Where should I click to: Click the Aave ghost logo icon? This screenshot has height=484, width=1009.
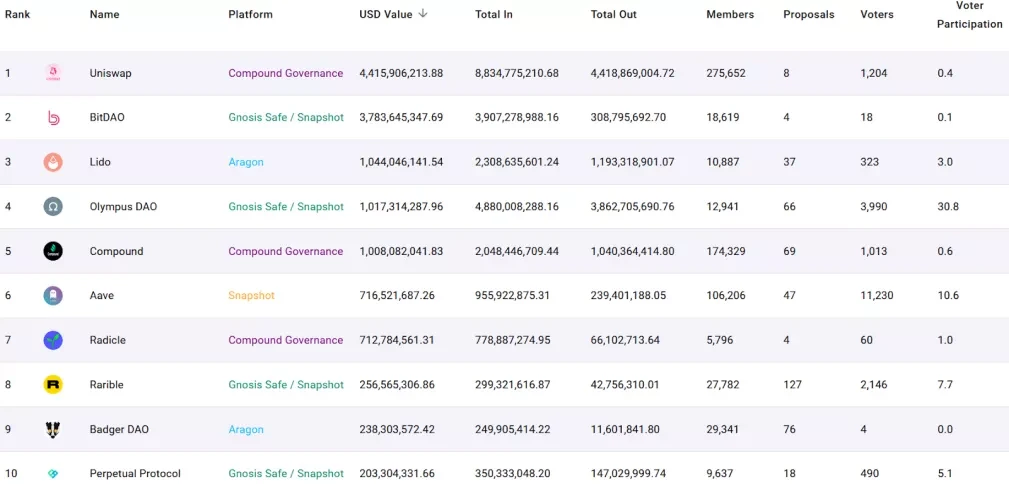pos(53,295)
